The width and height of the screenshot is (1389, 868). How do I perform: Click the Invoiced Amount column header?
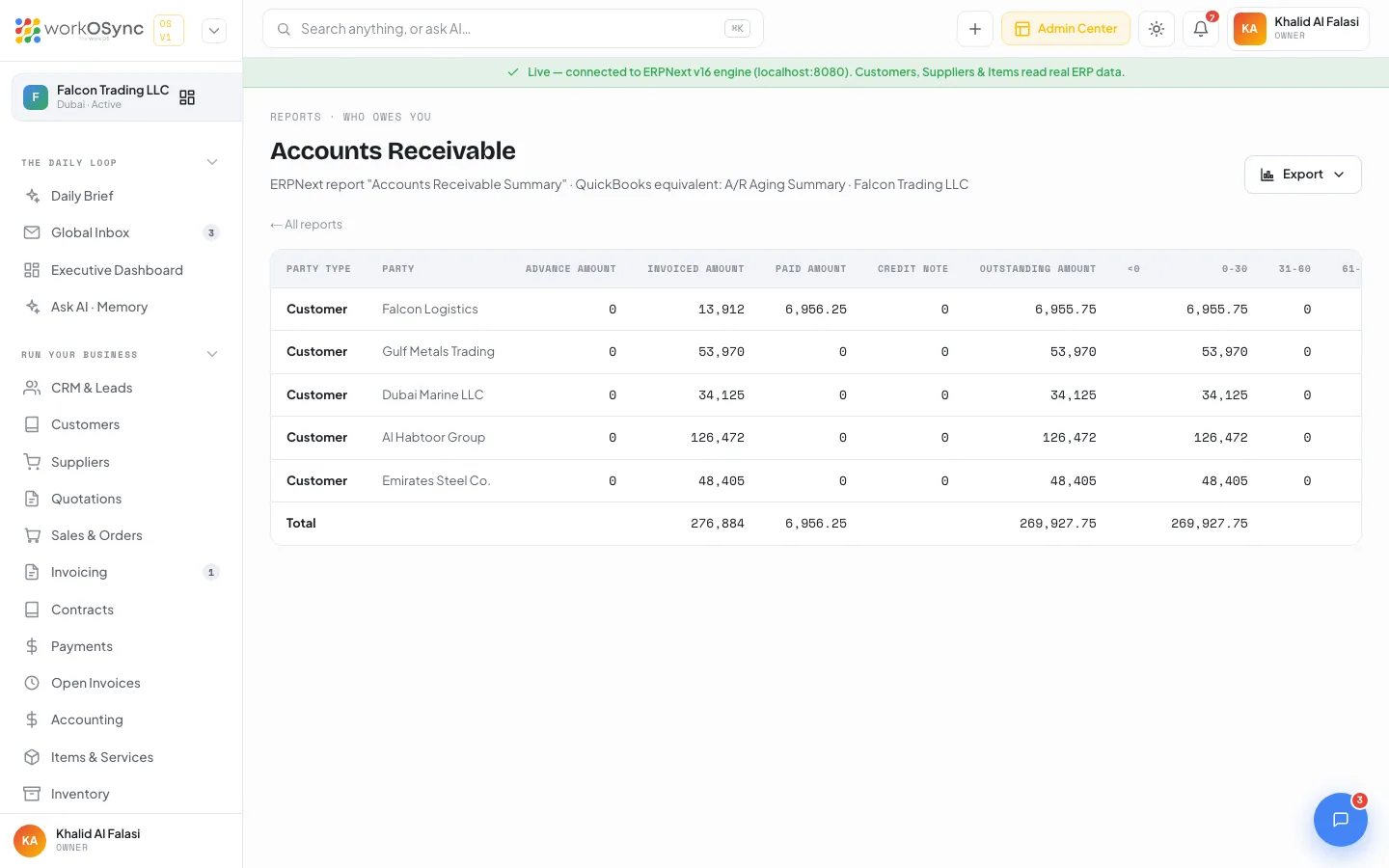click(695, 269)
